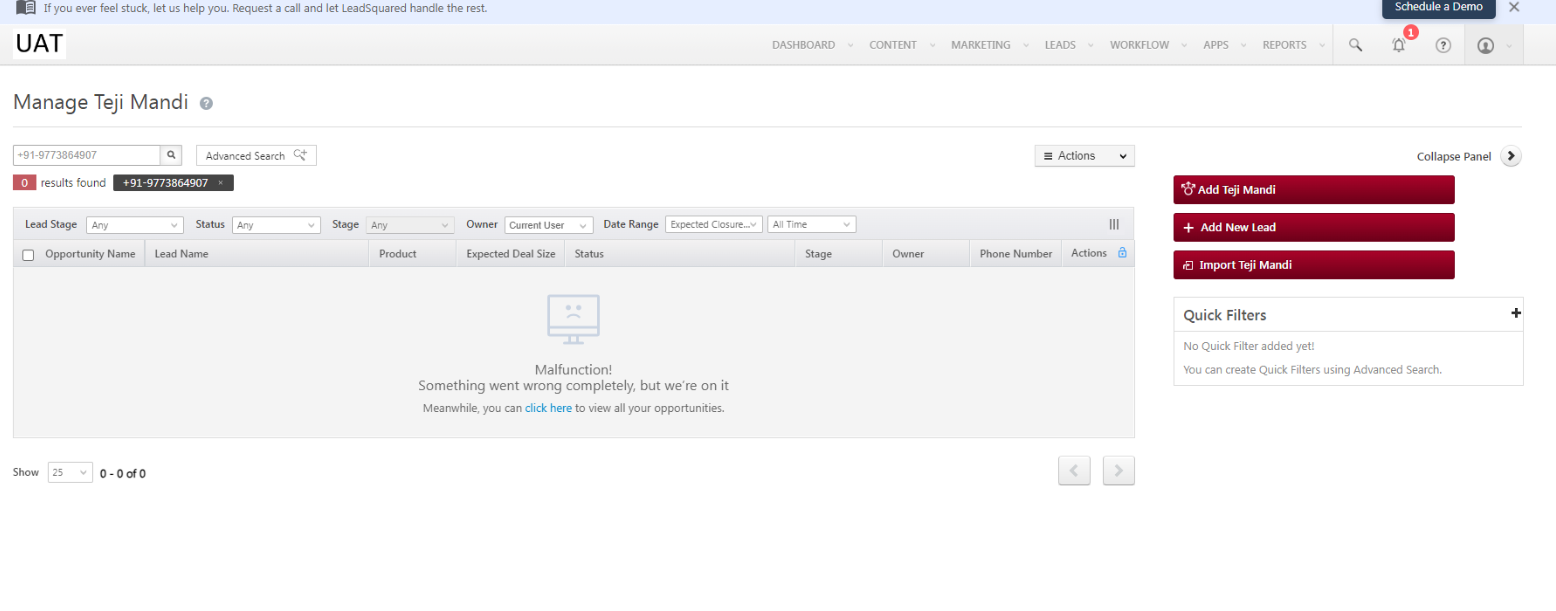This screenshot has height=611, width=1556.
Task: Click the Schedule a Demo button
Action: [x=1438, y=8]
